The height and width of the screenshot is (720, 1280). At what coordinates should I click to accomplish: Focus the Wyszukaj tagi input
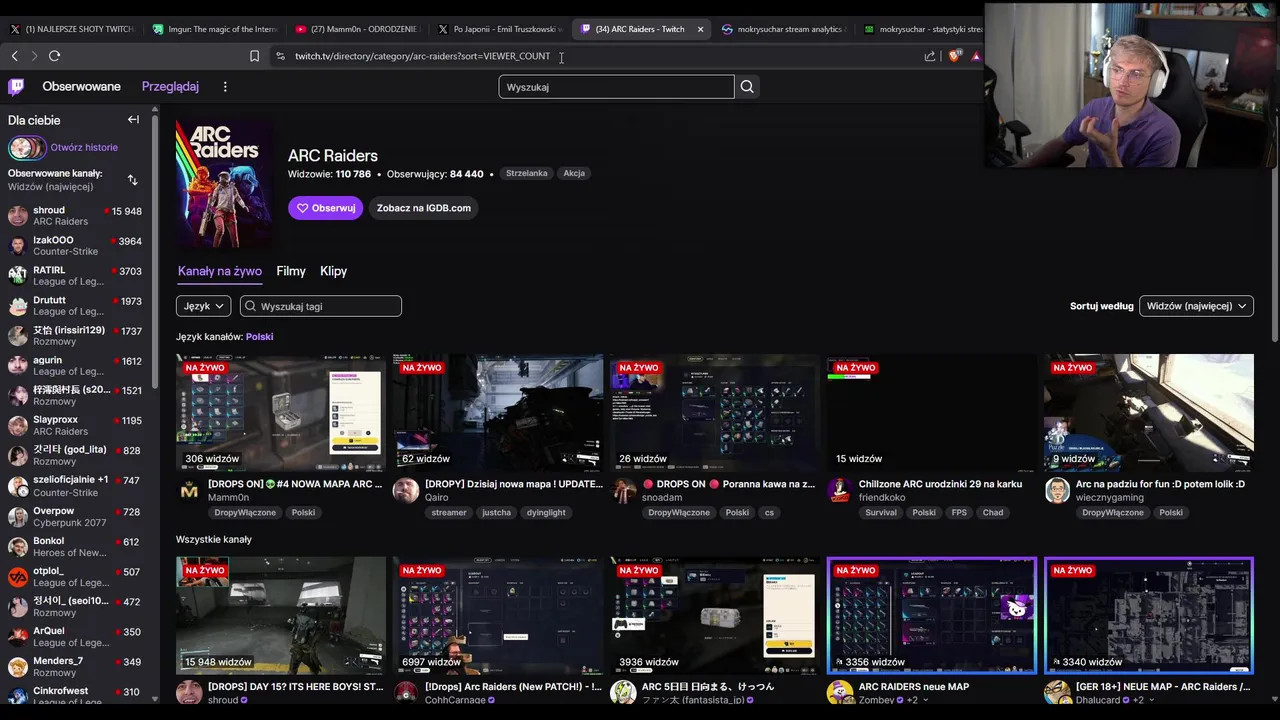click(x=321, y=306)
